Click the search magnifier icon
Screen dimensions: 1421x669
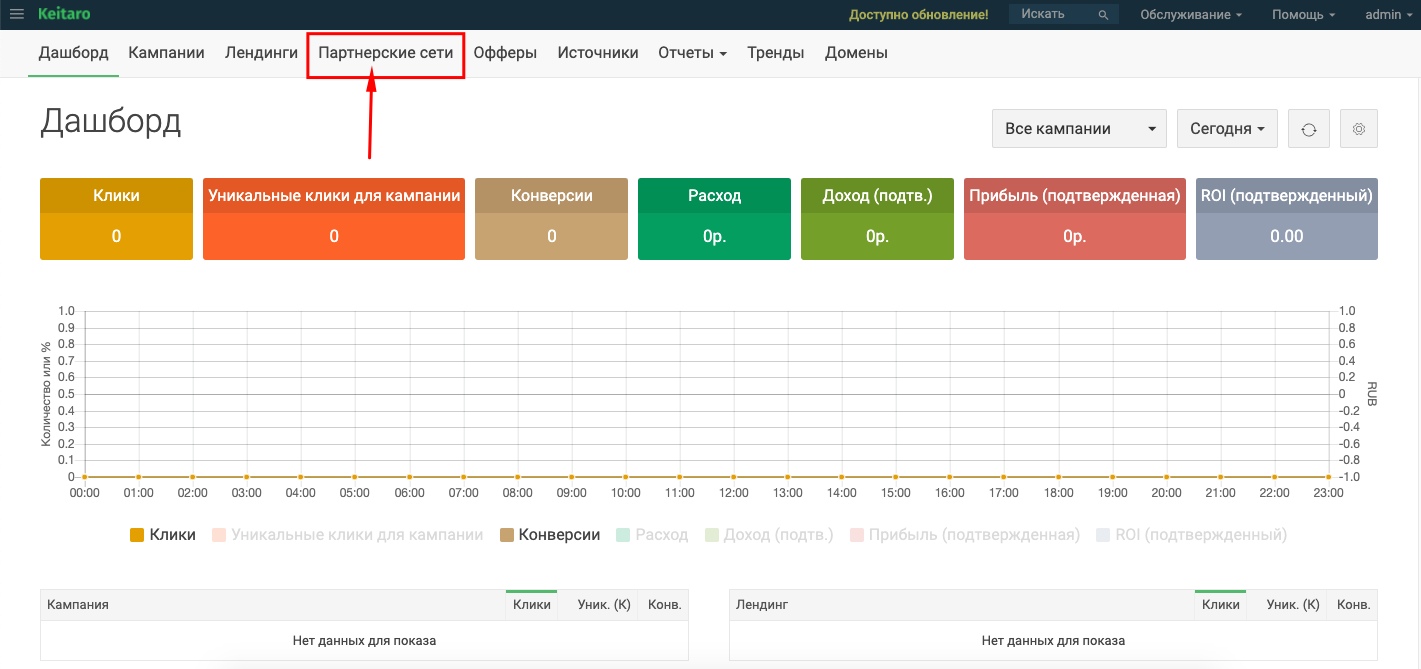pos(1103,15)
